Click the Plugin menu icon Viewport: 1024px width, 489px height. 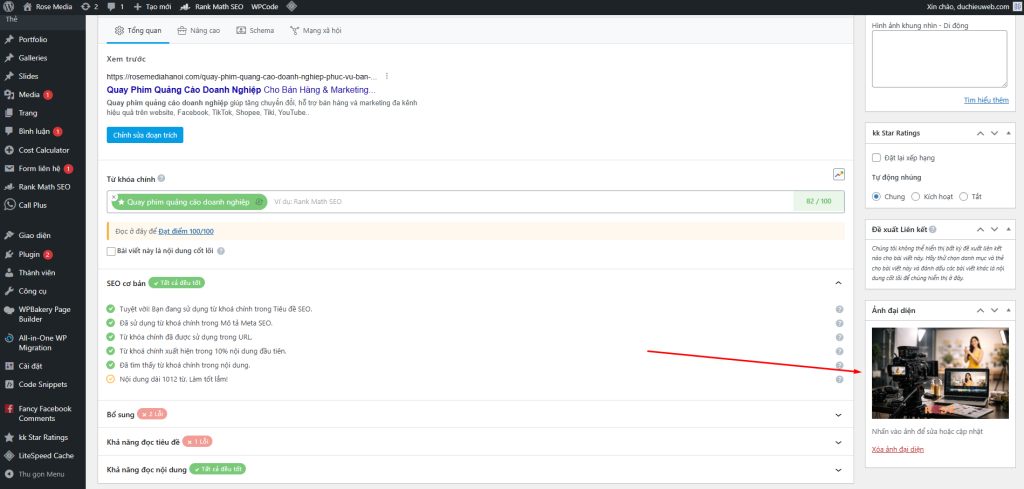[10, 254]
